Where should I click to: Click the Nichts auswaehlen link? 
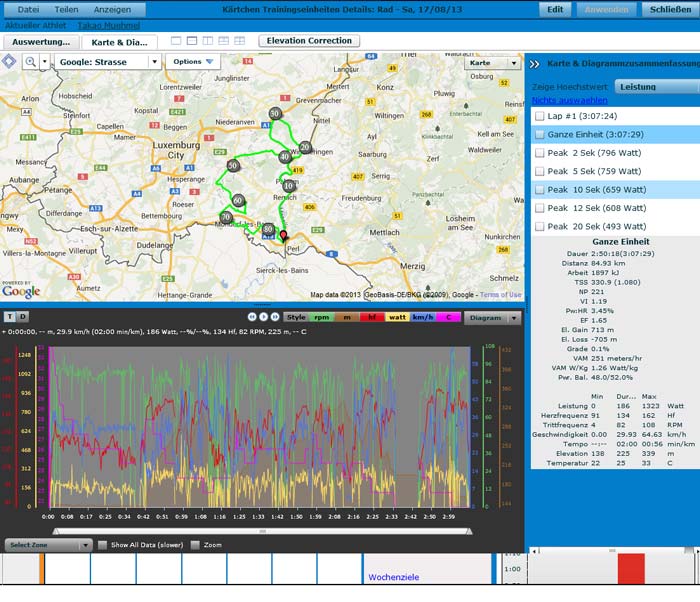pos(570,100)
